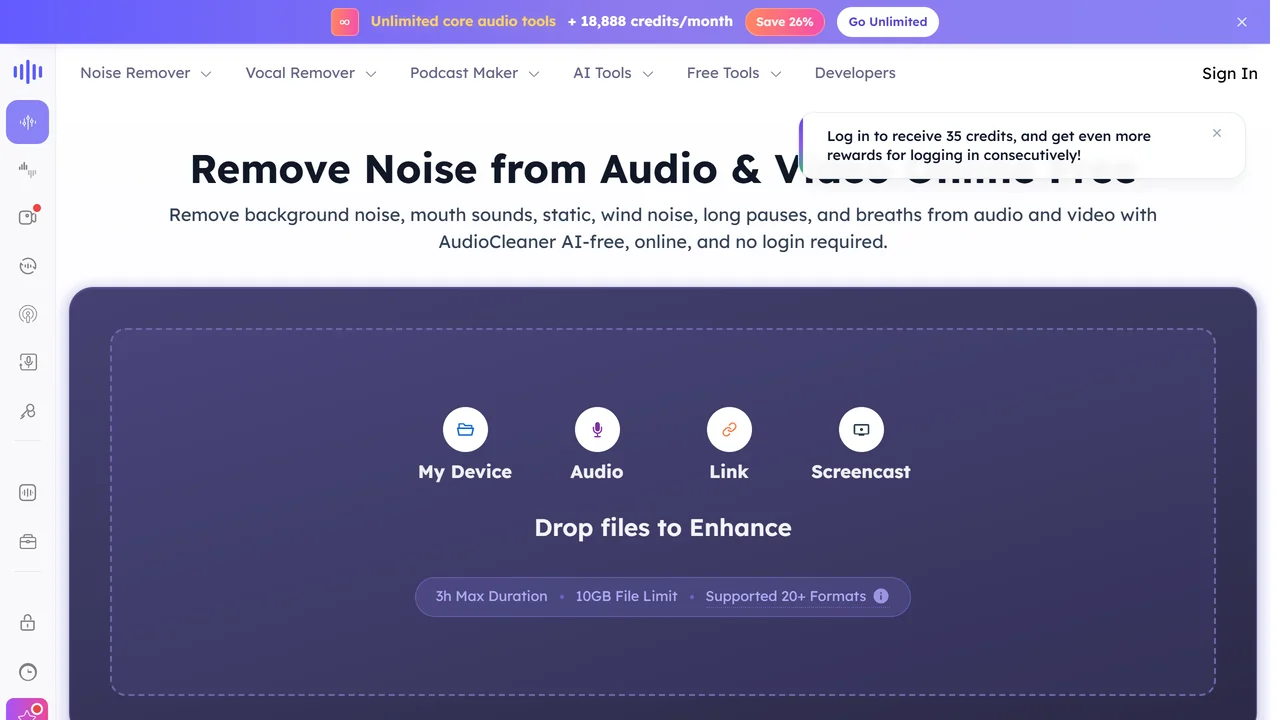
Task: Click the square waveform sidebar icon
Action: pyautogui.click(x=28, y=492)
